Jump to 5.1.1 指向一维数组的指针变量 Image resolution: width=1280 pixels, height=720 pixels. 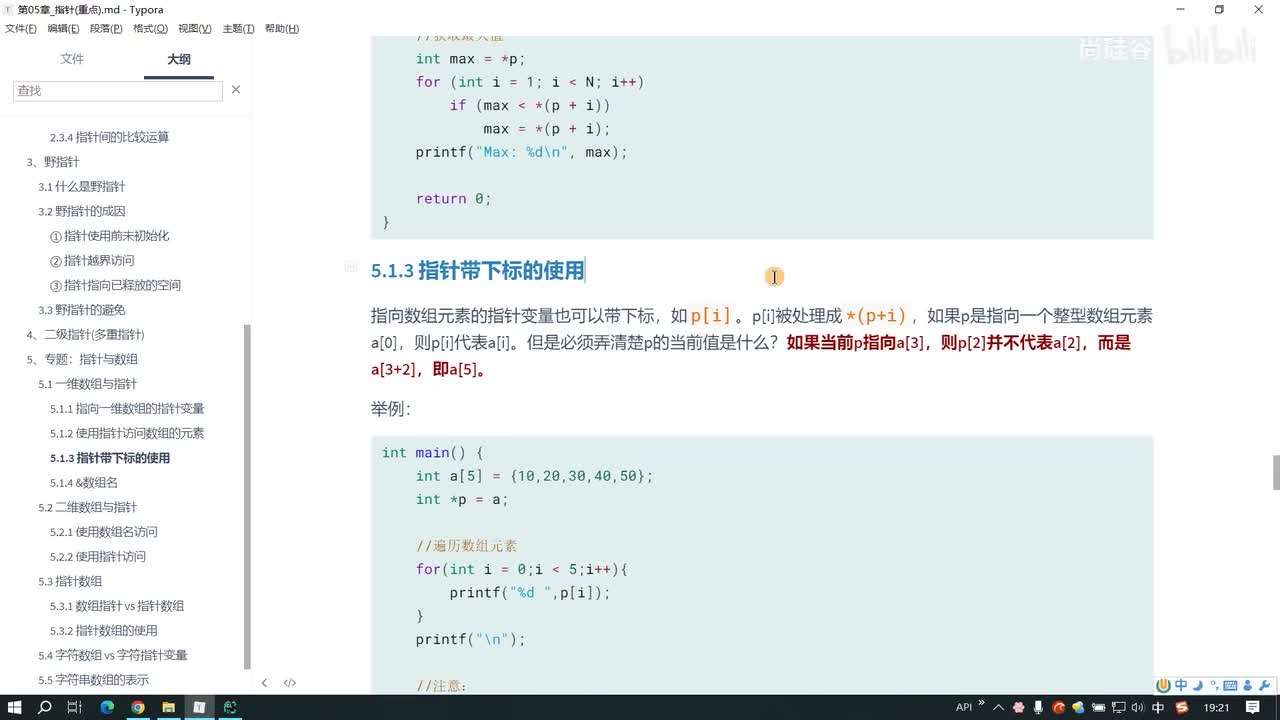(127, 409)
